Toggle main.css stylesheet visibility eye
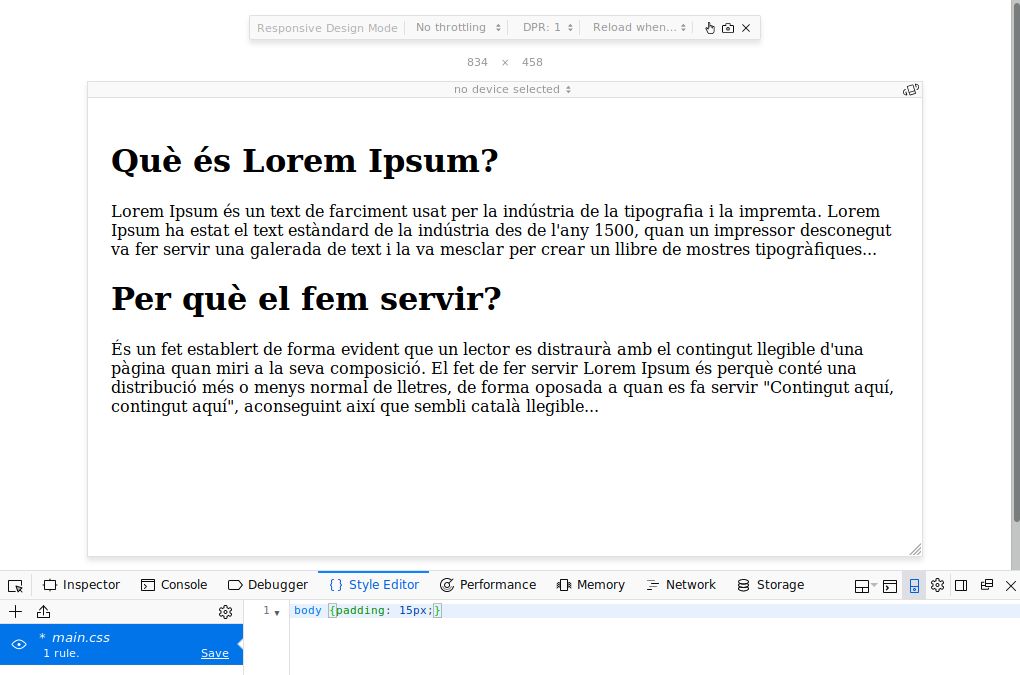1020x675 pixels. 18,645
